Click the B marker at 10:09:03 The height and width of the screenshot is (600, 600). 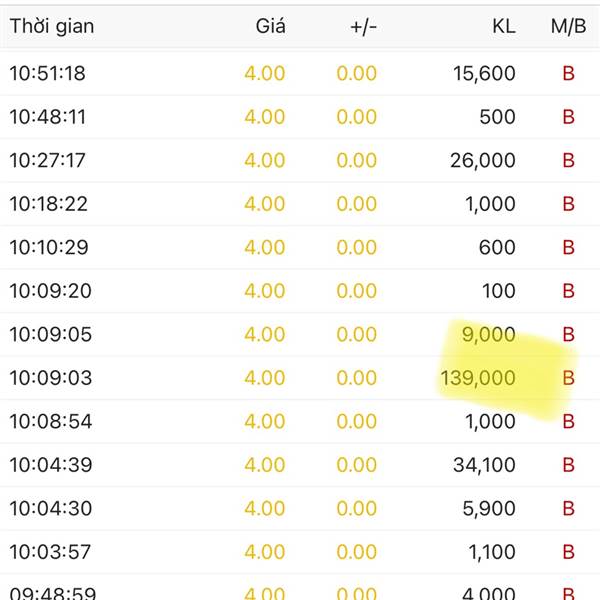tap(569, 378)
